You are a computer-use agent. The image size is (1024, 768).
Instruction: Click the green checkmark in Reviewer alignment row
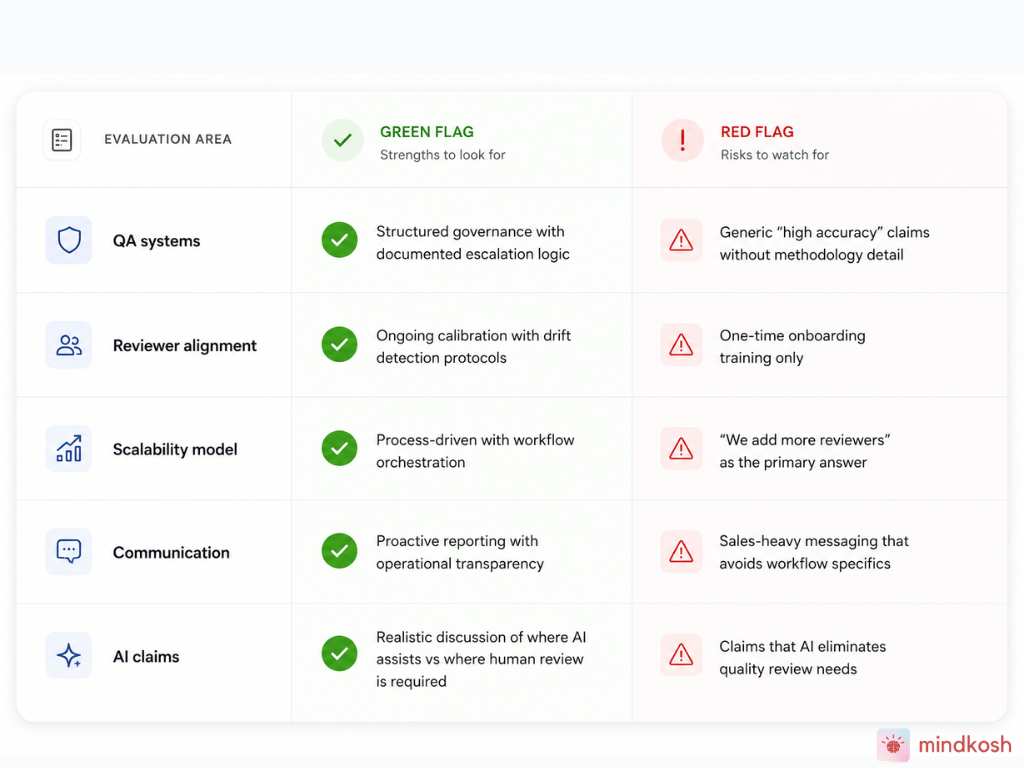[x=340, y=344]
